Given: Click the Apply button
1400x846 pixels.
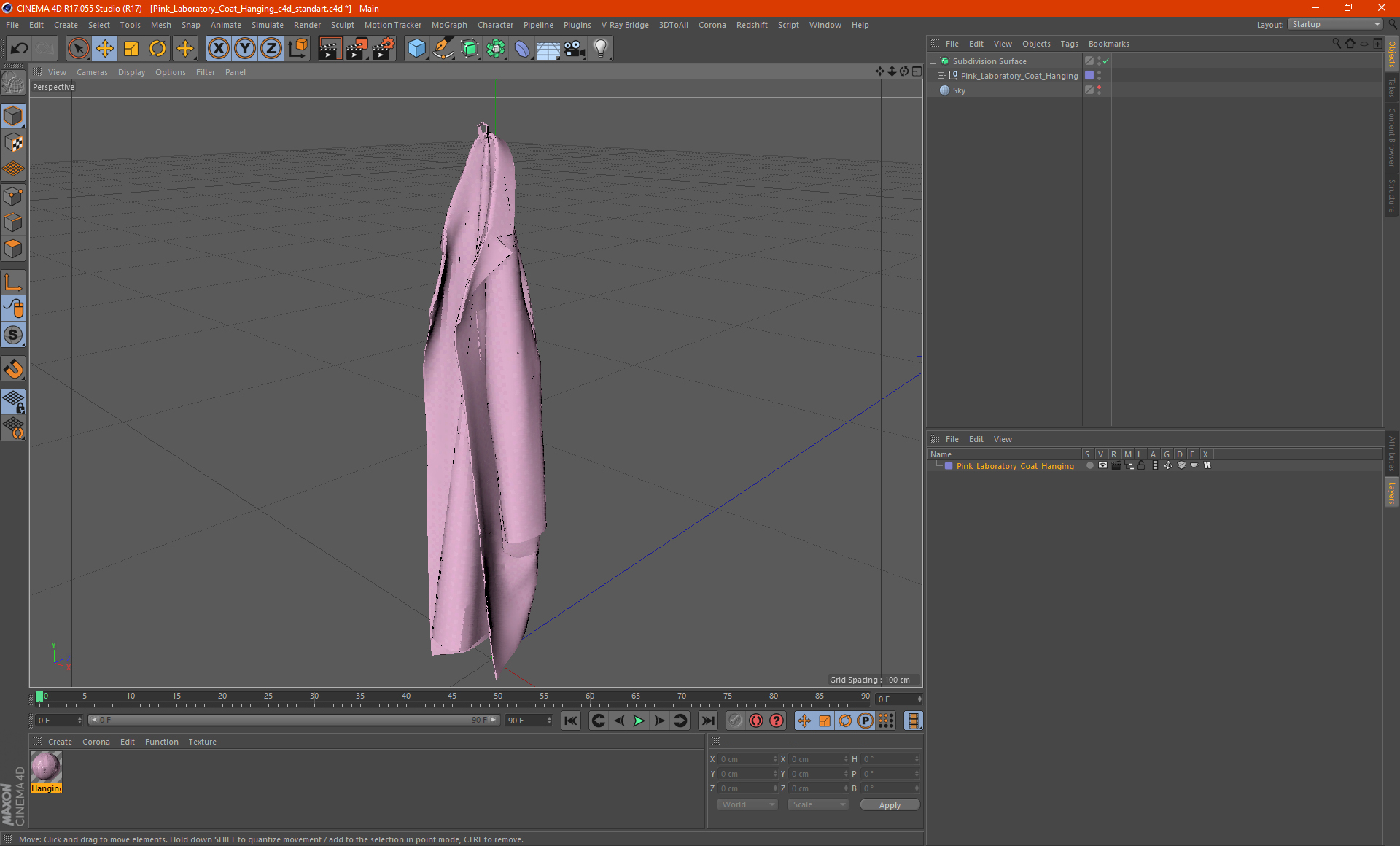Looking at the screenshot, I should (890, 805).
